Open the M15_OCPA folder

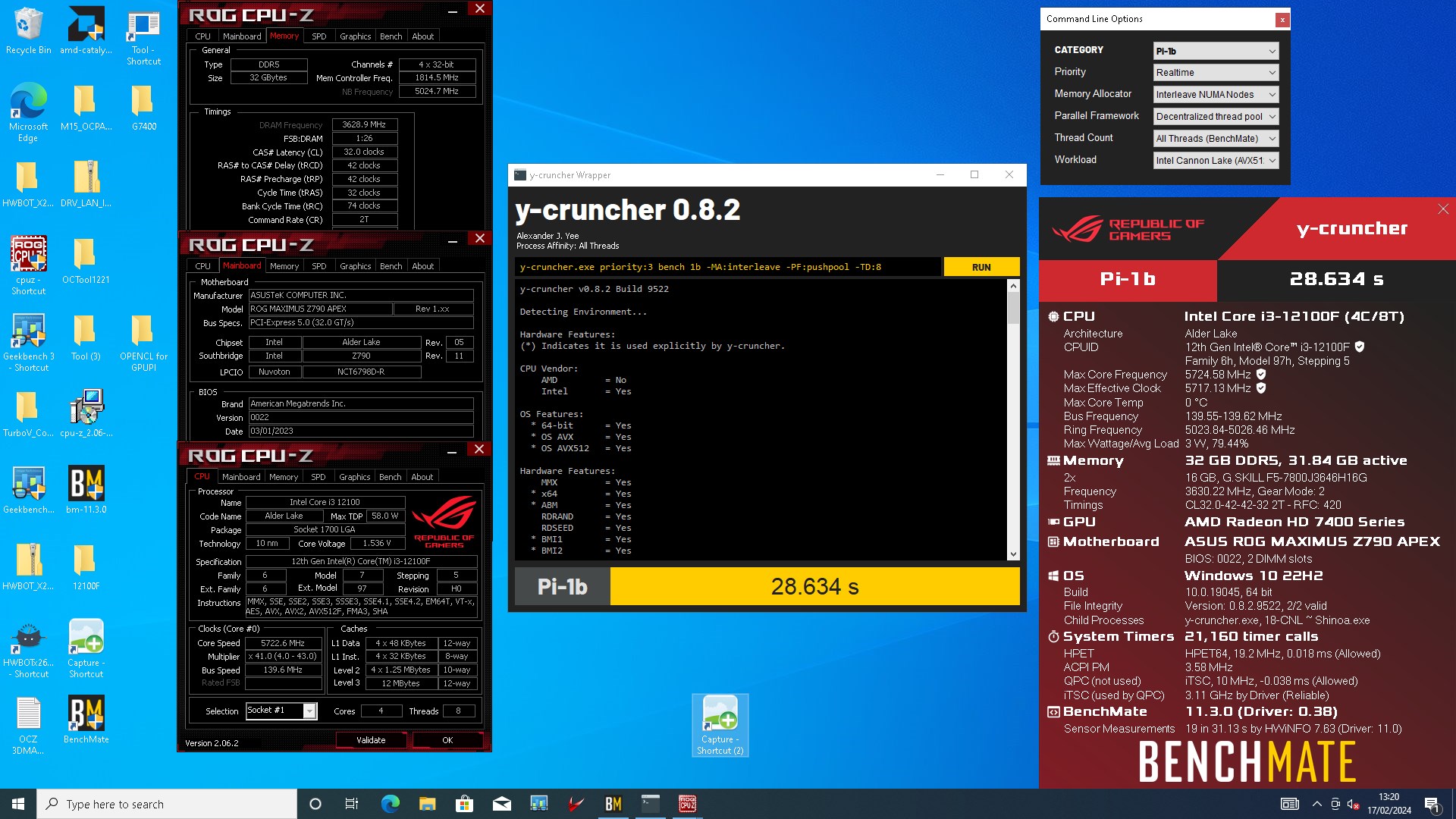[x=86, y=107]
